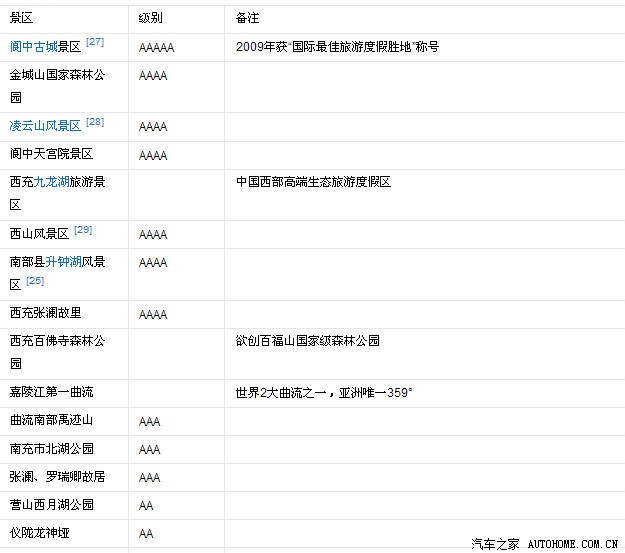Viewport: 625px width, 553px height.
Task: Click the 仪陇龙神垭 entry
Action: point(40,533)
